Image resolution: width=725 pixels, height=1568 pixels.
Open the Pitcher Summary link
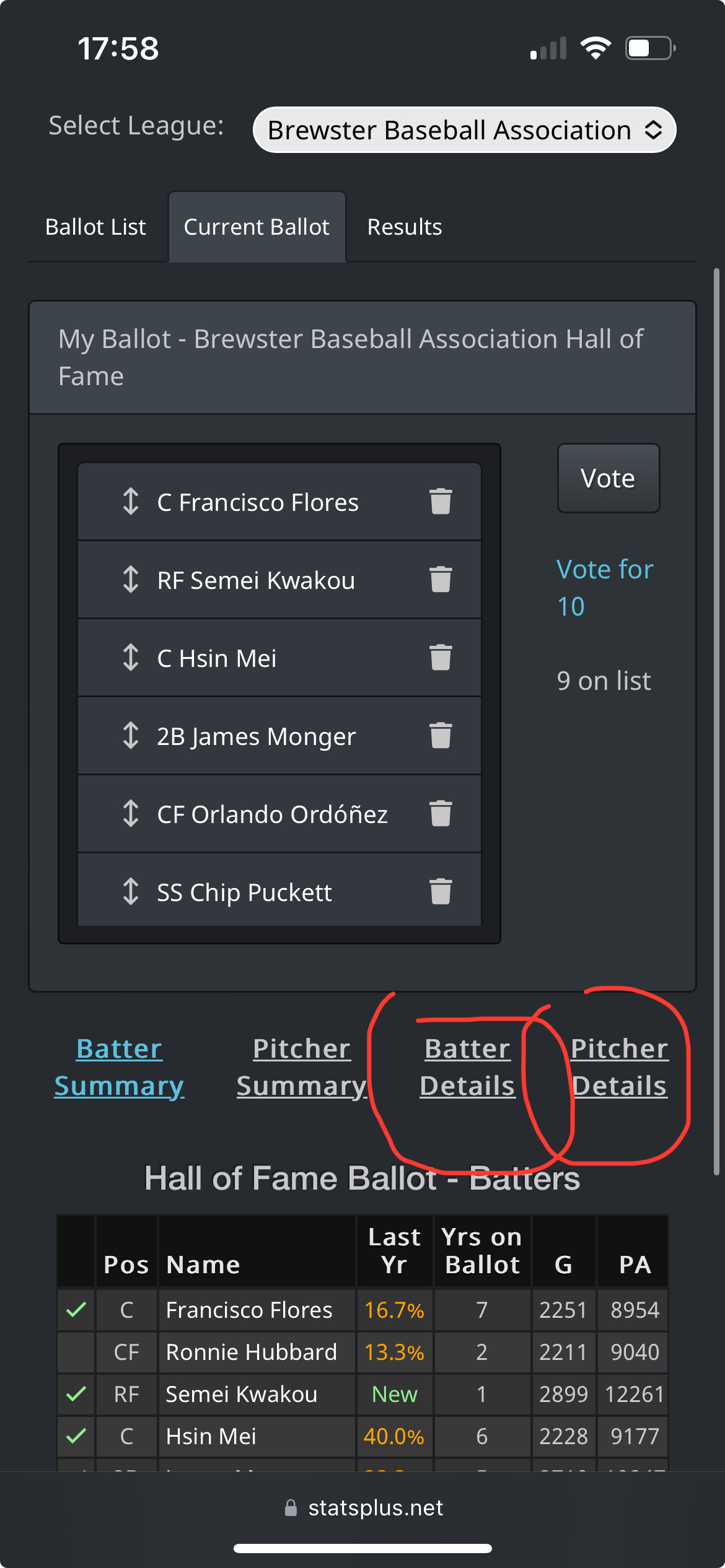[302, 1067]
